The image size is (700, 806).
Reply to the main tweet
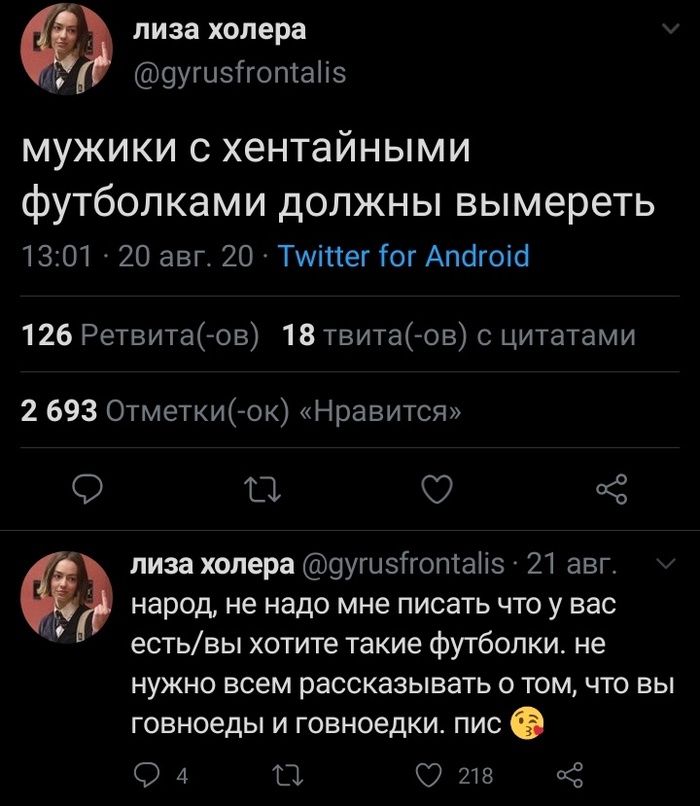pyautogui.click(x=90, y=489)
